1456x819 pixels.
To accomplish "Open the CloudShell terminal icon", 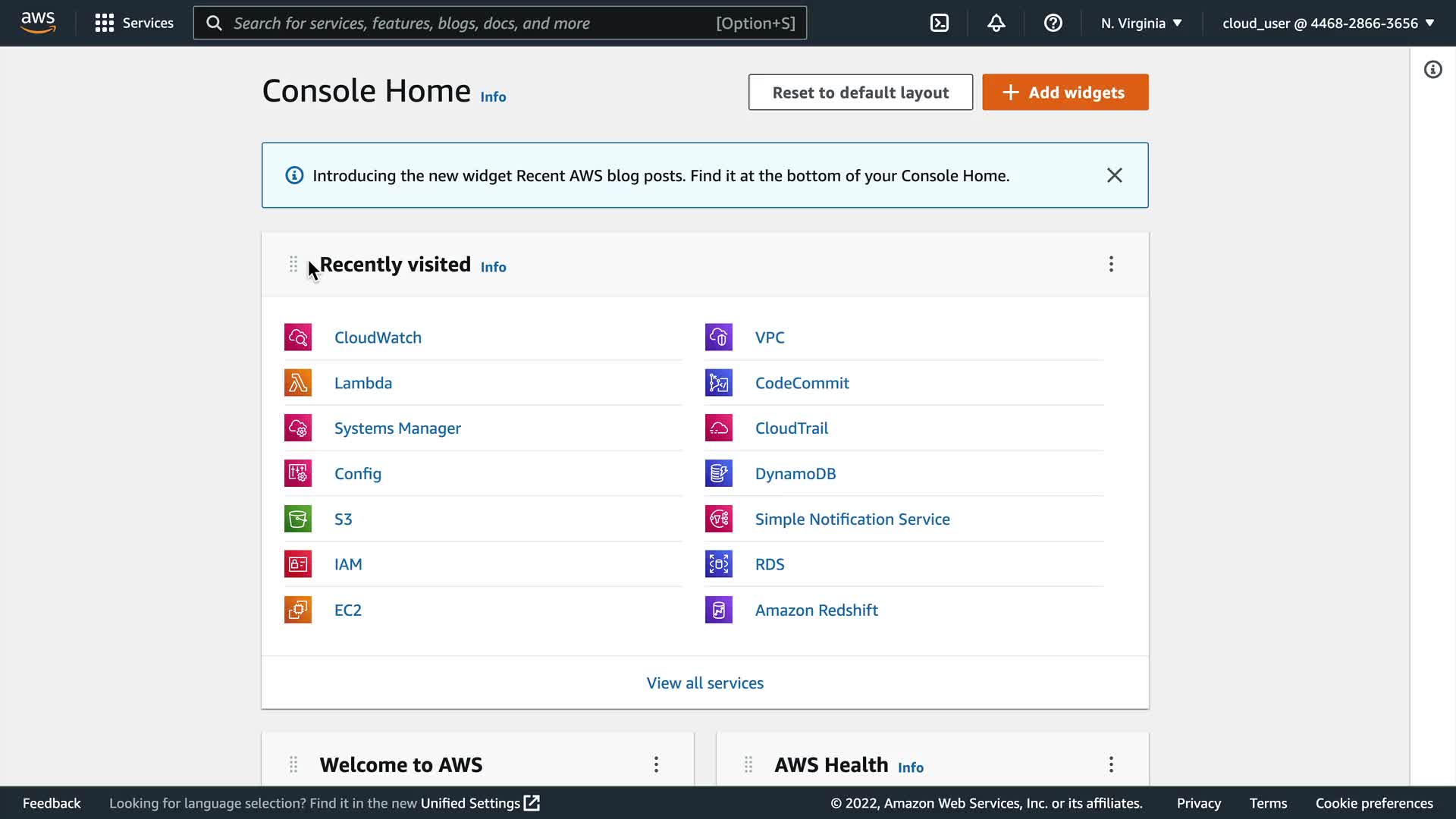I will click(x=939, y=23).
